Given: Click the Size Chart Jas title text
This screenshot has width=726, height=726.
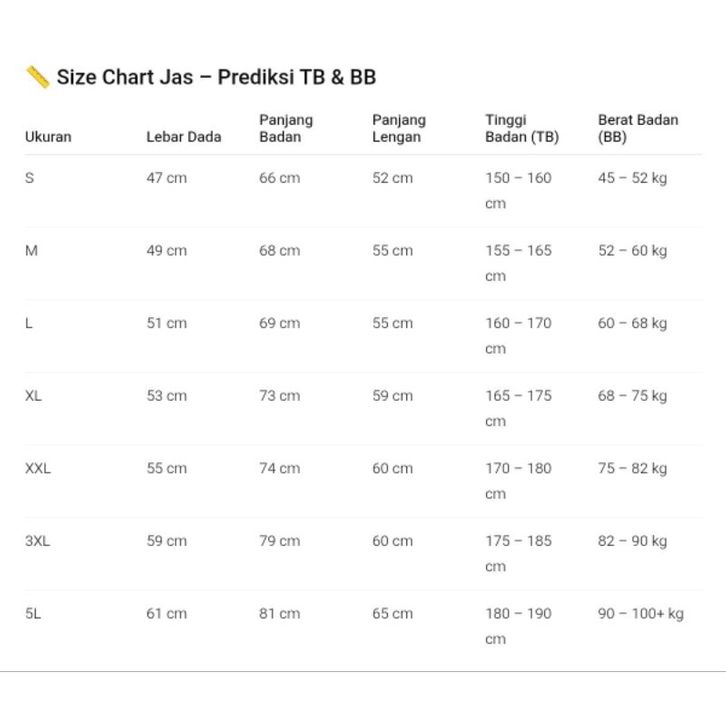Looking at the screenshot, I should 216,77.
